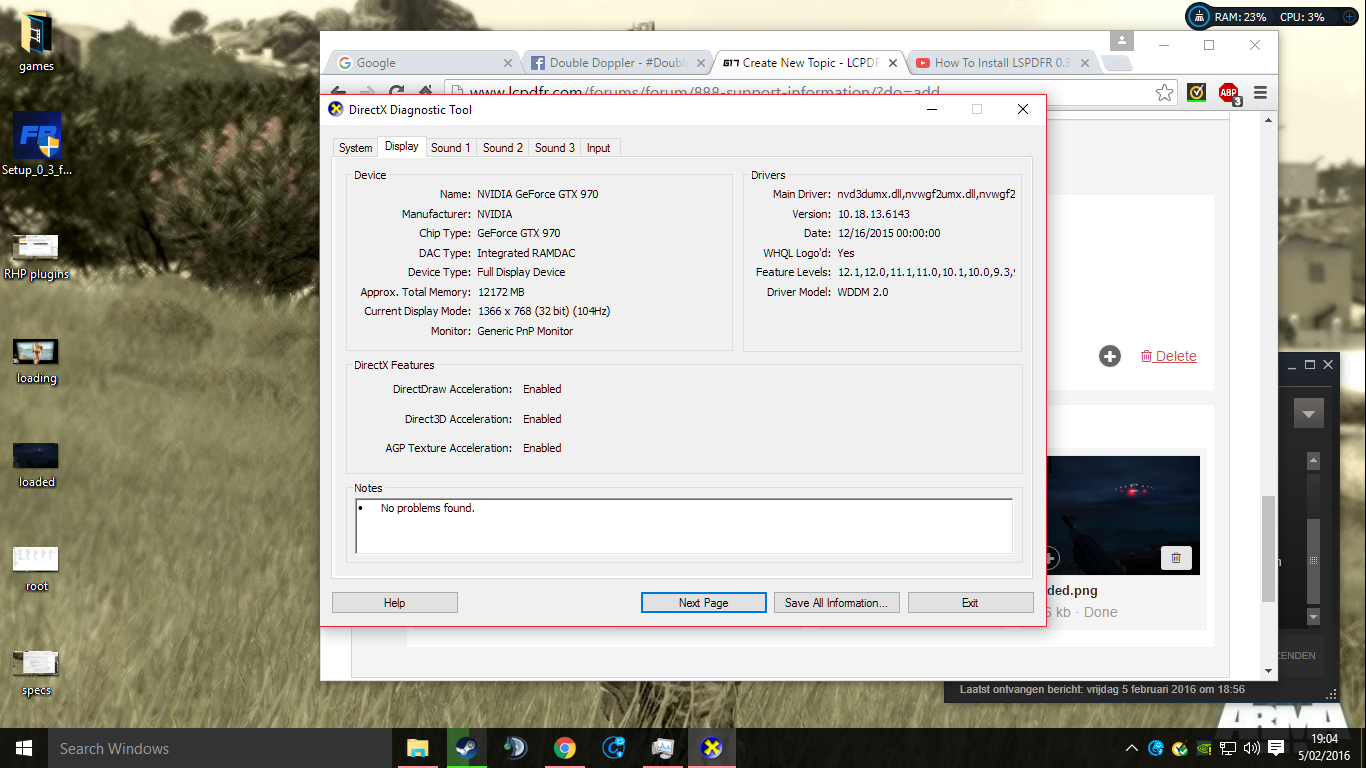Open the volume control in the tray
The image size is (1366, 768).
tap(1251, 748)
